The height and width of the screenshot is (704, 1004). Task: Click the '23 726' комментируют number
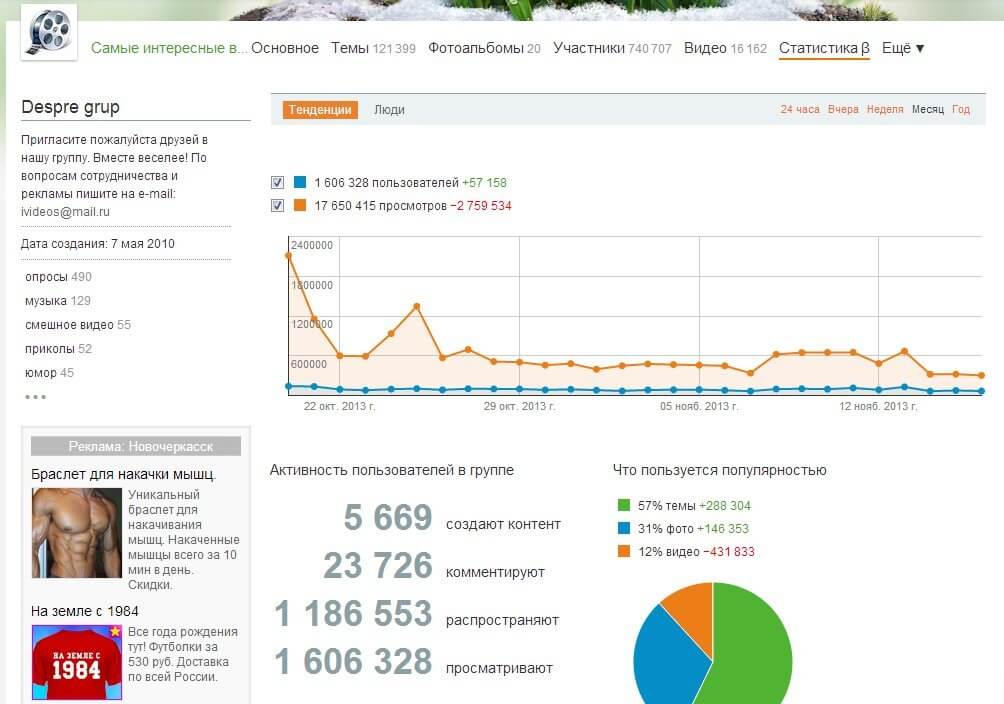378,565
